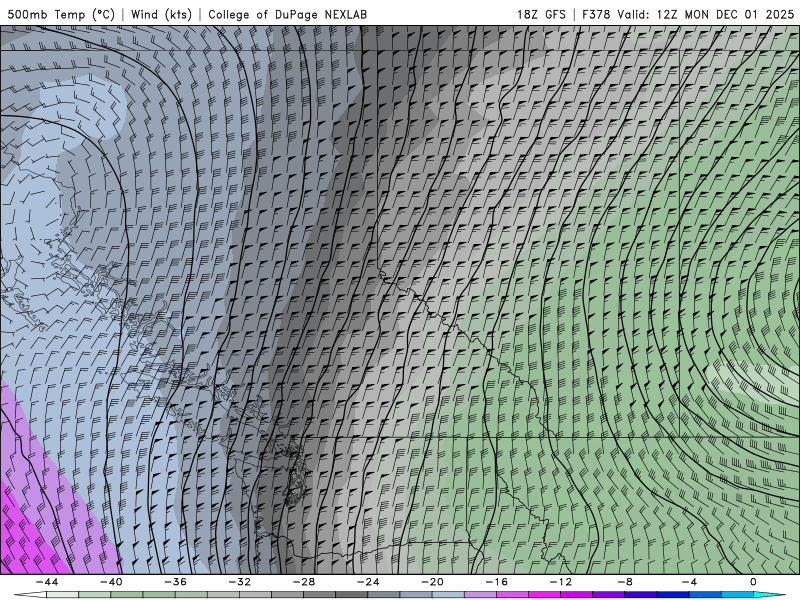Click the -20 colorbar tick label
This screenshot has height=600, width=800.
(433, 582)
